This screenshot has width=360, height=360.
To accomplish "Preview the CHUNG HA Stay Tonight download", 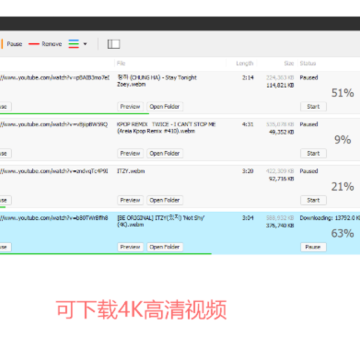I will click(x=130, y=107).
